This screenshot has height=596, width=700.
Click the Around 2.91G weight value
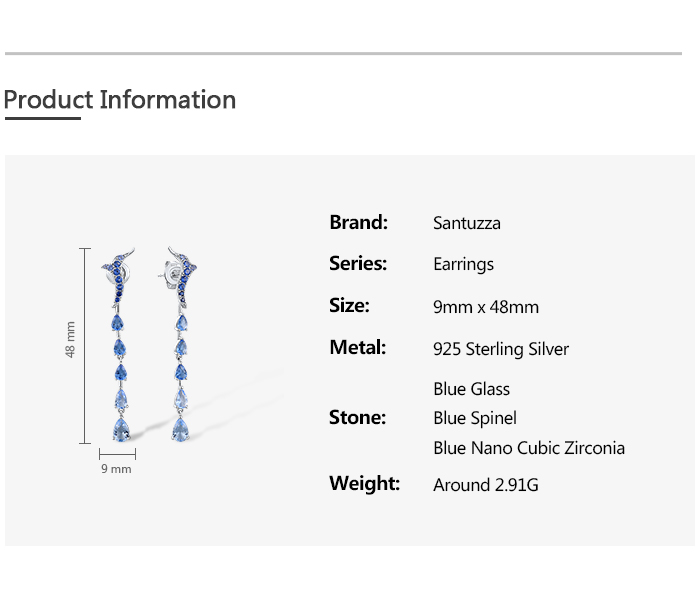coord(485,485)
